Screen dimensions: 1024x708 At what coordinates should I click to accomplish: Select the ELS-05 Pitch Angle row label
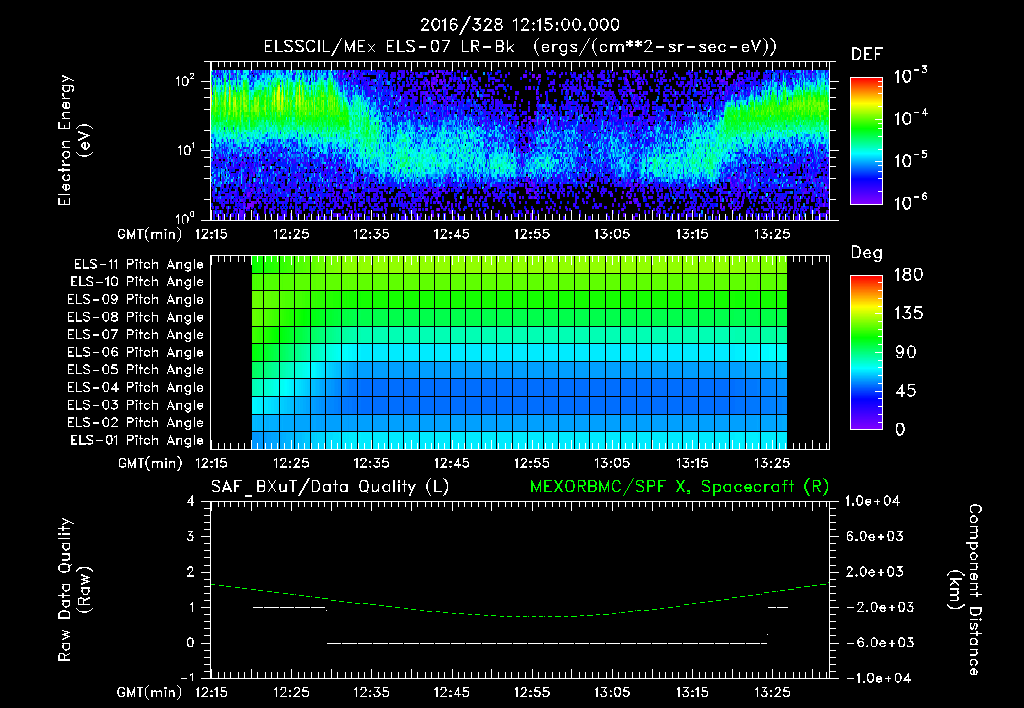tap(136, 370)
